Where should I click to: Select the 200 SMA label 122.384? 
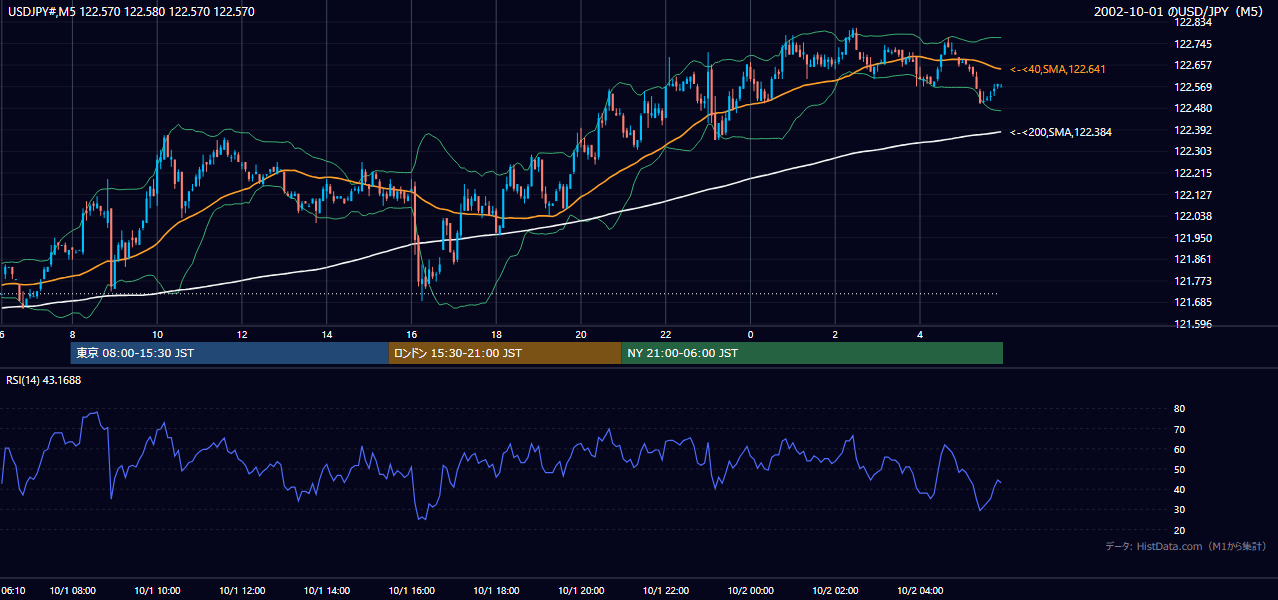[1061, 132]
